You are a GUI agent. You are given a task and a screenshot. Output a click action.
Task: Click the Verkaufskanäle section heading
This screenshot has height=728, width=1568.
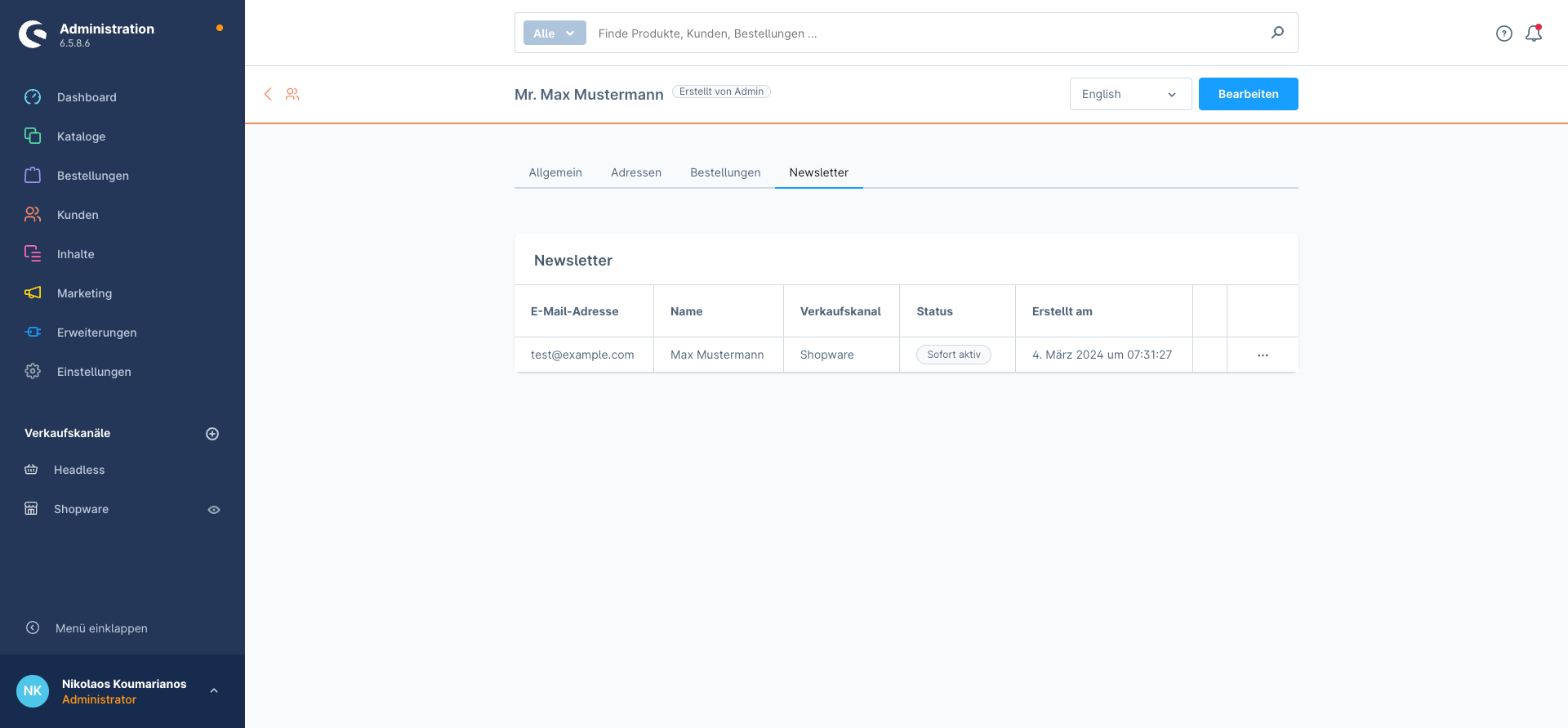(x=67, y=433)
